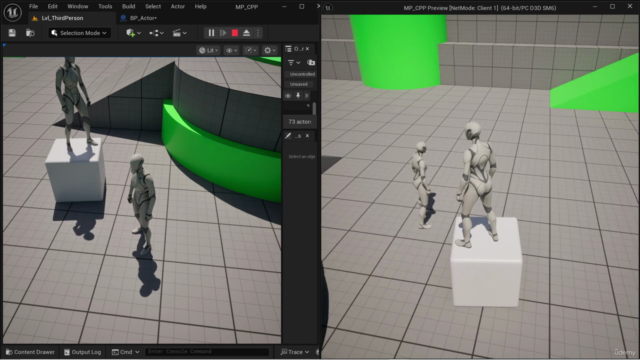Click the Unreal icon in Preview window title
The width and height of the screenshot is (640, 360).
pos(328,8)
